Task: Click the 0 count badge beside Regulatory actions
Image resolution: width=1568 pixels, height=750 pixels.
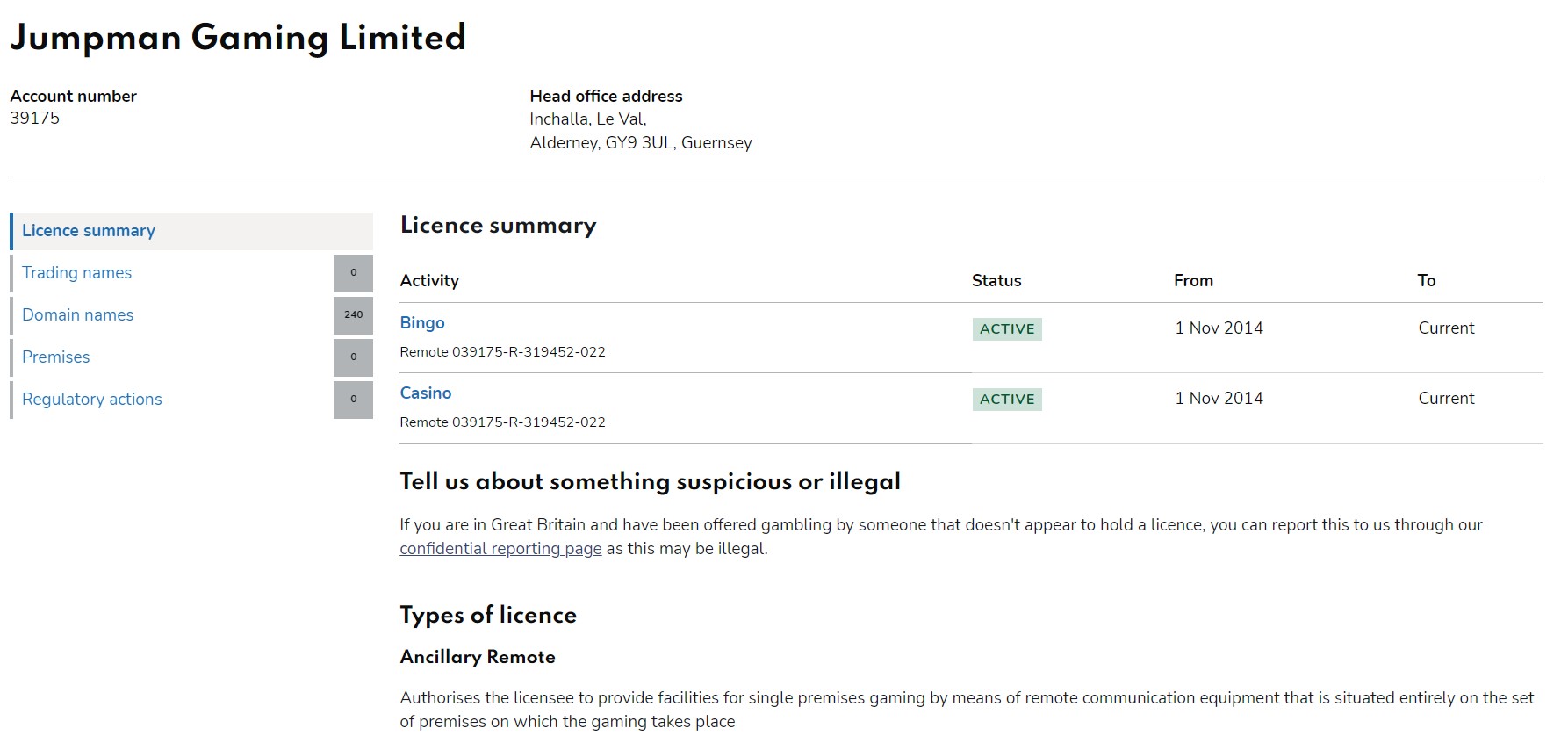Action: (353, 400)
